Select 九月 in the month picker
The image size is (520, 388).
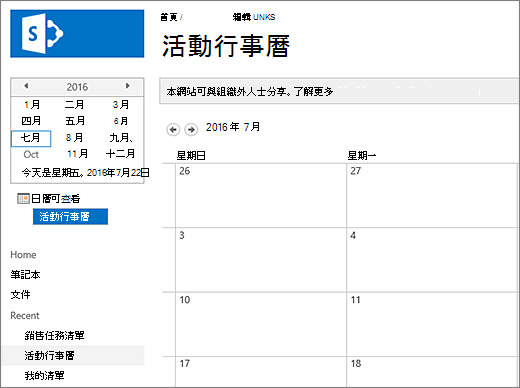tap(121, 137)
